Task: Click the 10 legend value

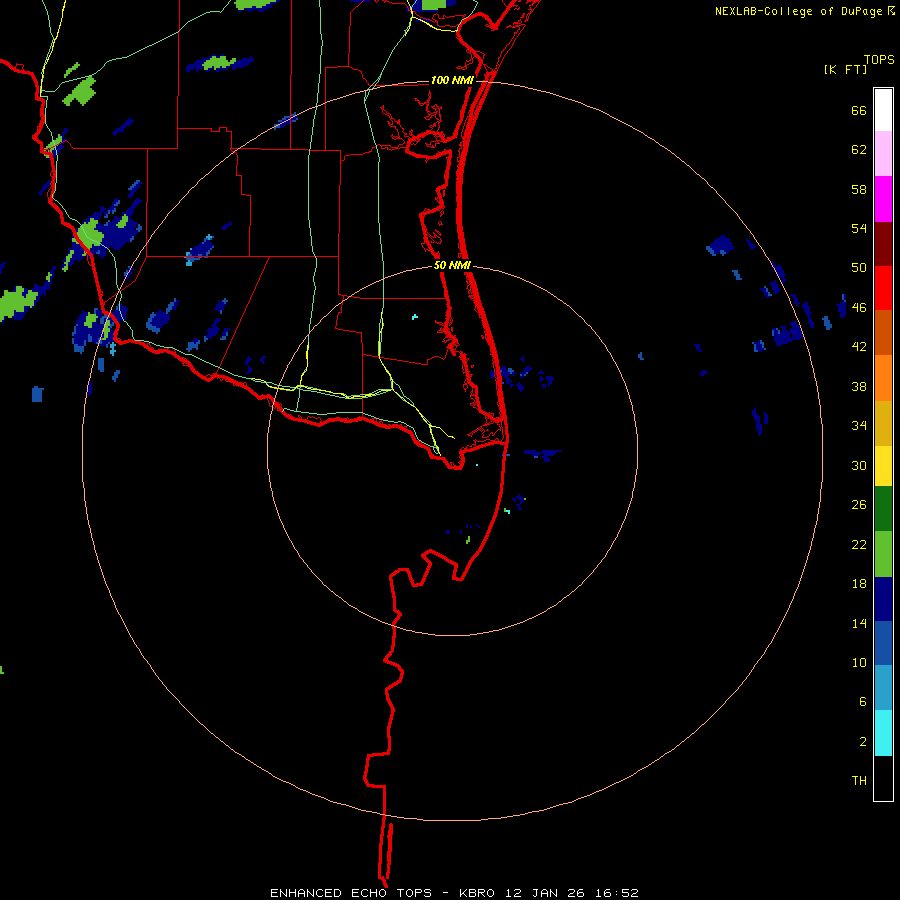Action: coord(859,662)
